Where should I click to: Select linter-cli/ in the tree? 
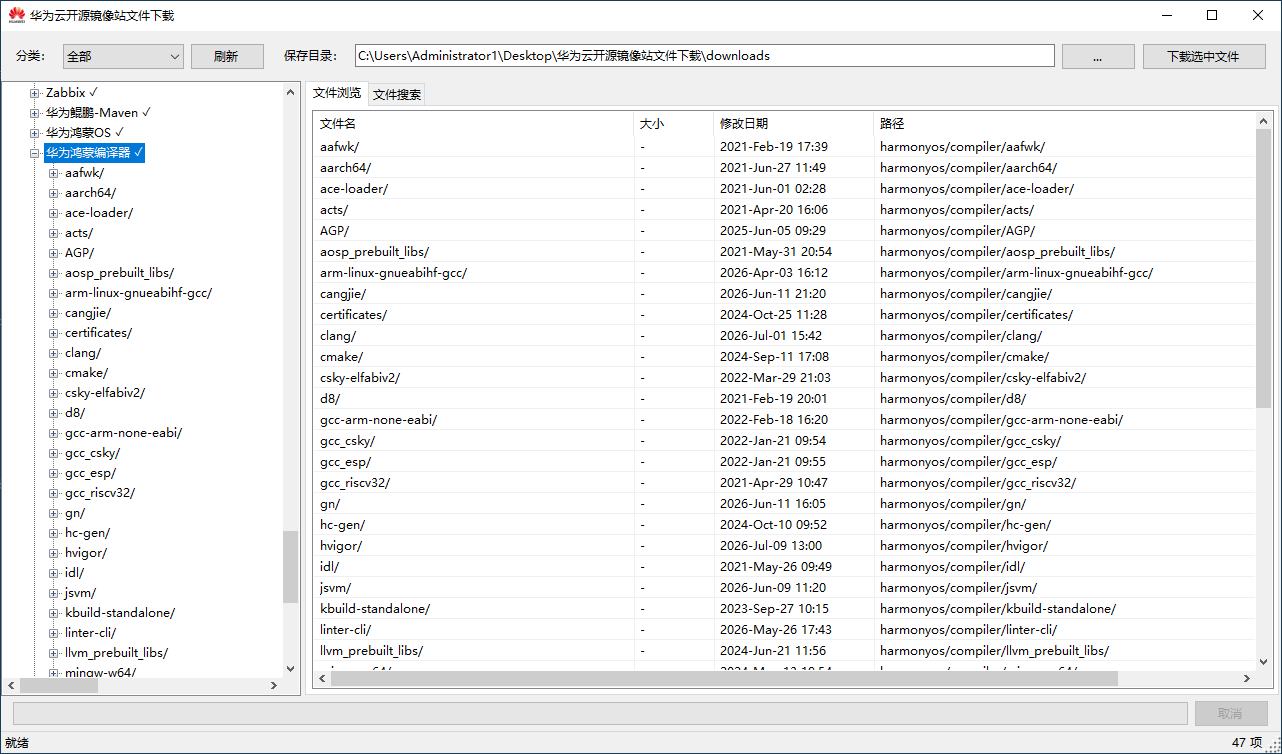(91, 633)
